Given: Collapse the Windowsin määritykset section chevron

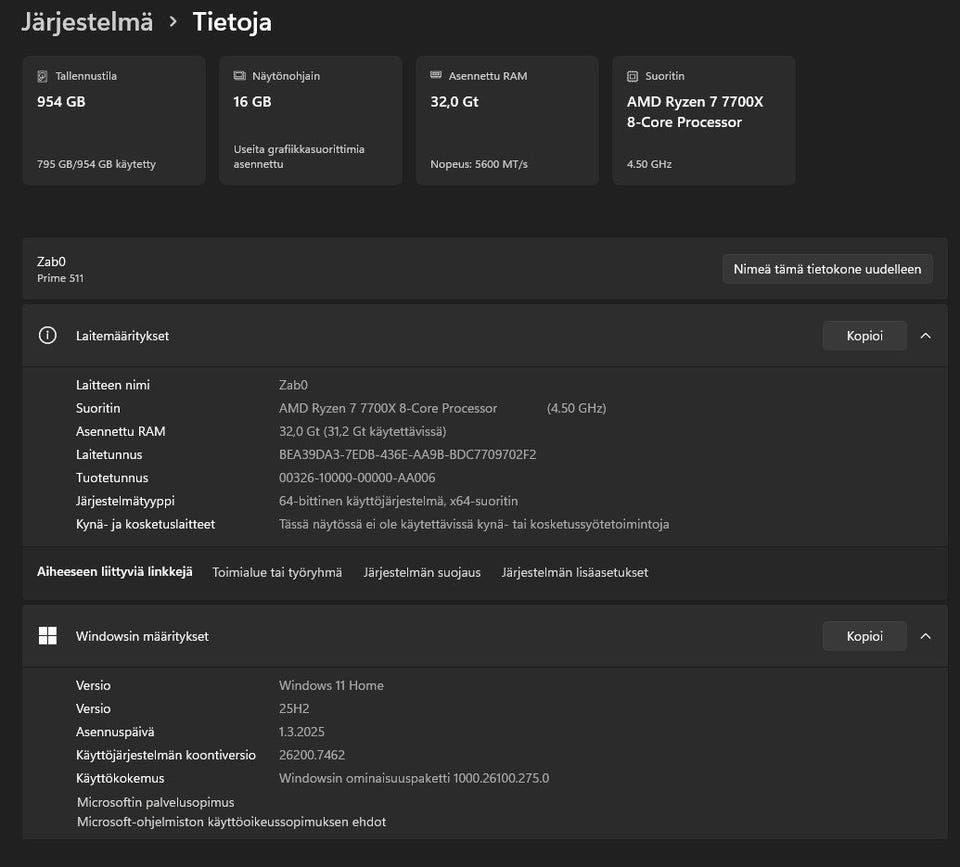Looking at the screenshot, I should (925, 636).
